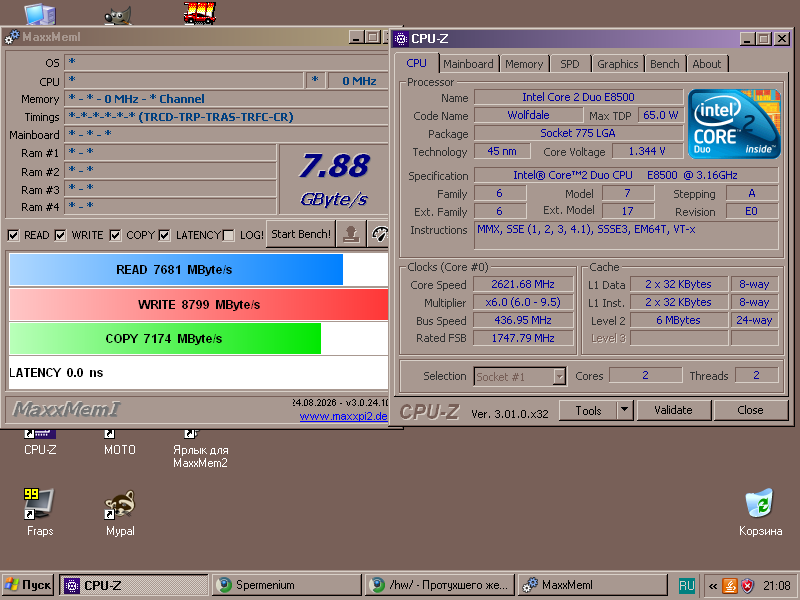
Task: Select the CPU tab
Action: point(416,63)
